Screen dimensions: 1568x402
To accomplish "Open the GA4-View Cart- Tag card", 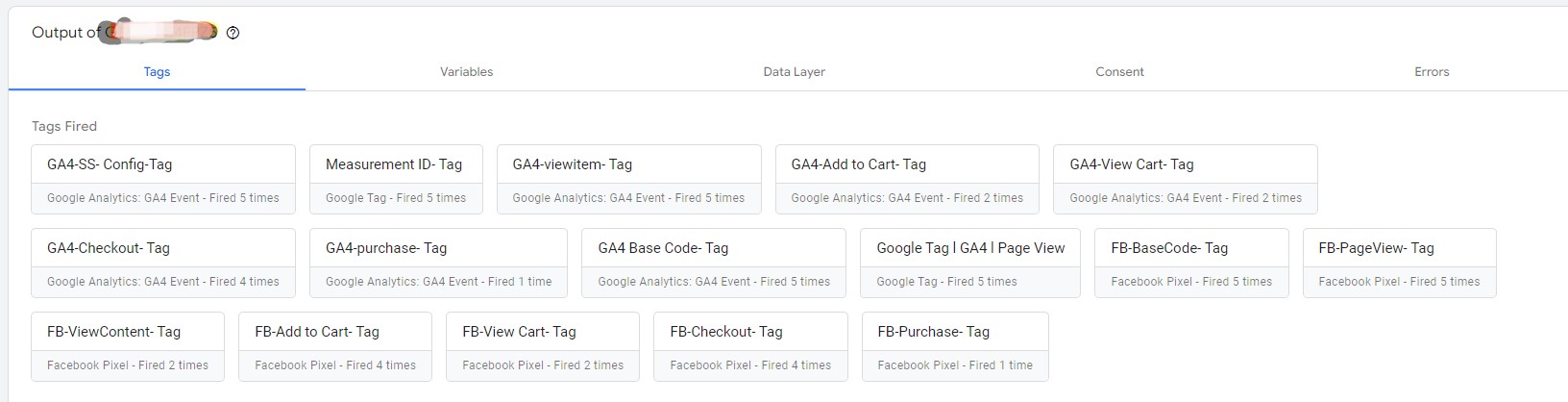I will pyautogui.click(x=1185, y=179).
